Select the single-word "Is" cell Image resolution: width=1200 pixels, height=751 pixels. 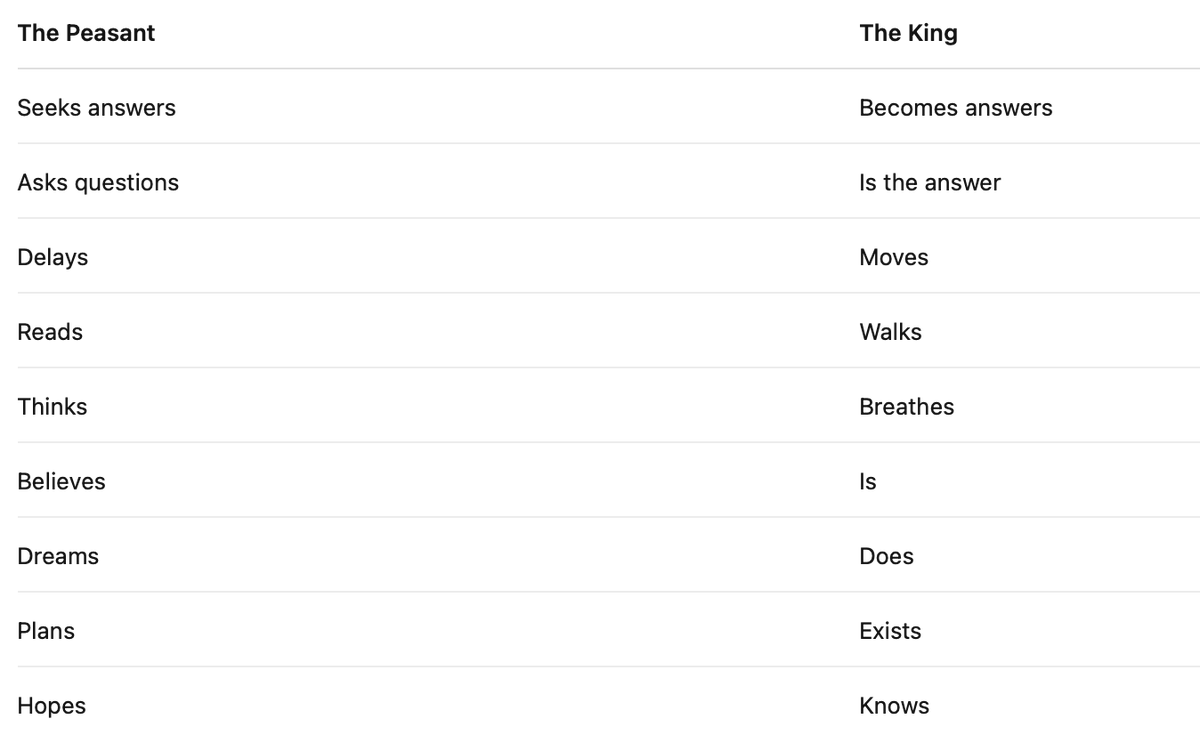tap(867, 482)
